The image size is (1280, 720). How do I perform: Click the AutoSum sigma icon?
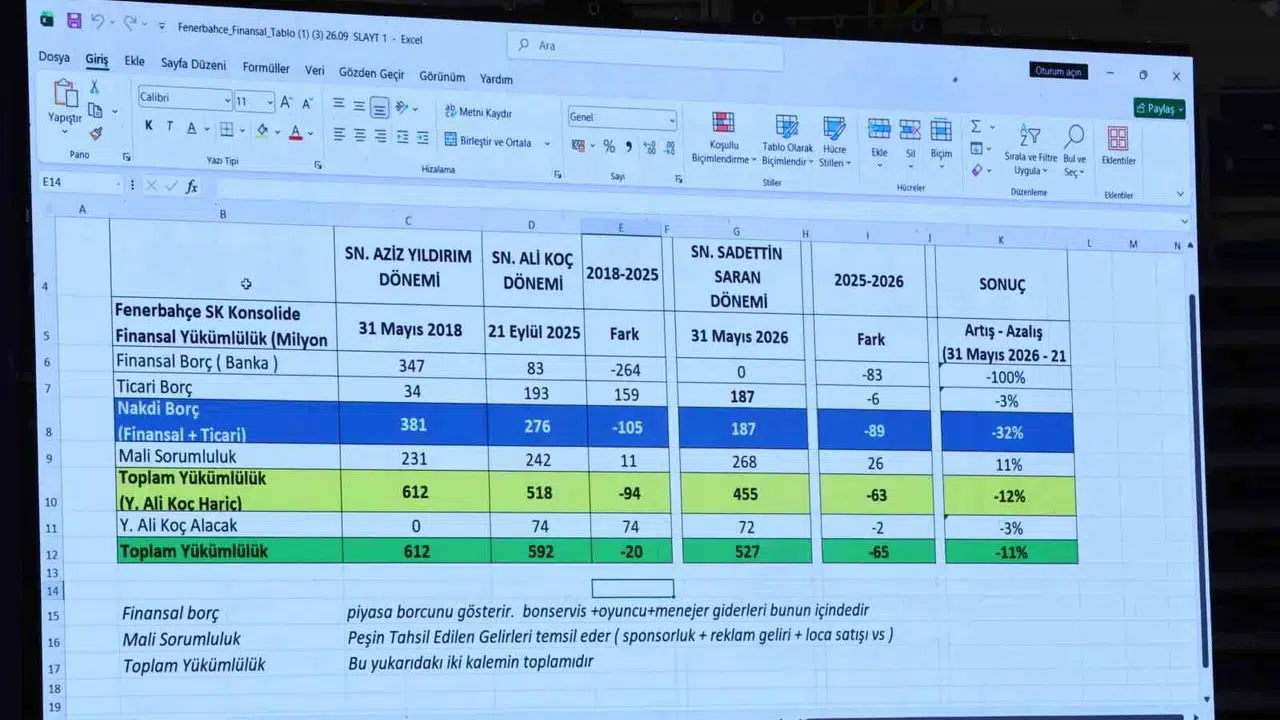975,127
